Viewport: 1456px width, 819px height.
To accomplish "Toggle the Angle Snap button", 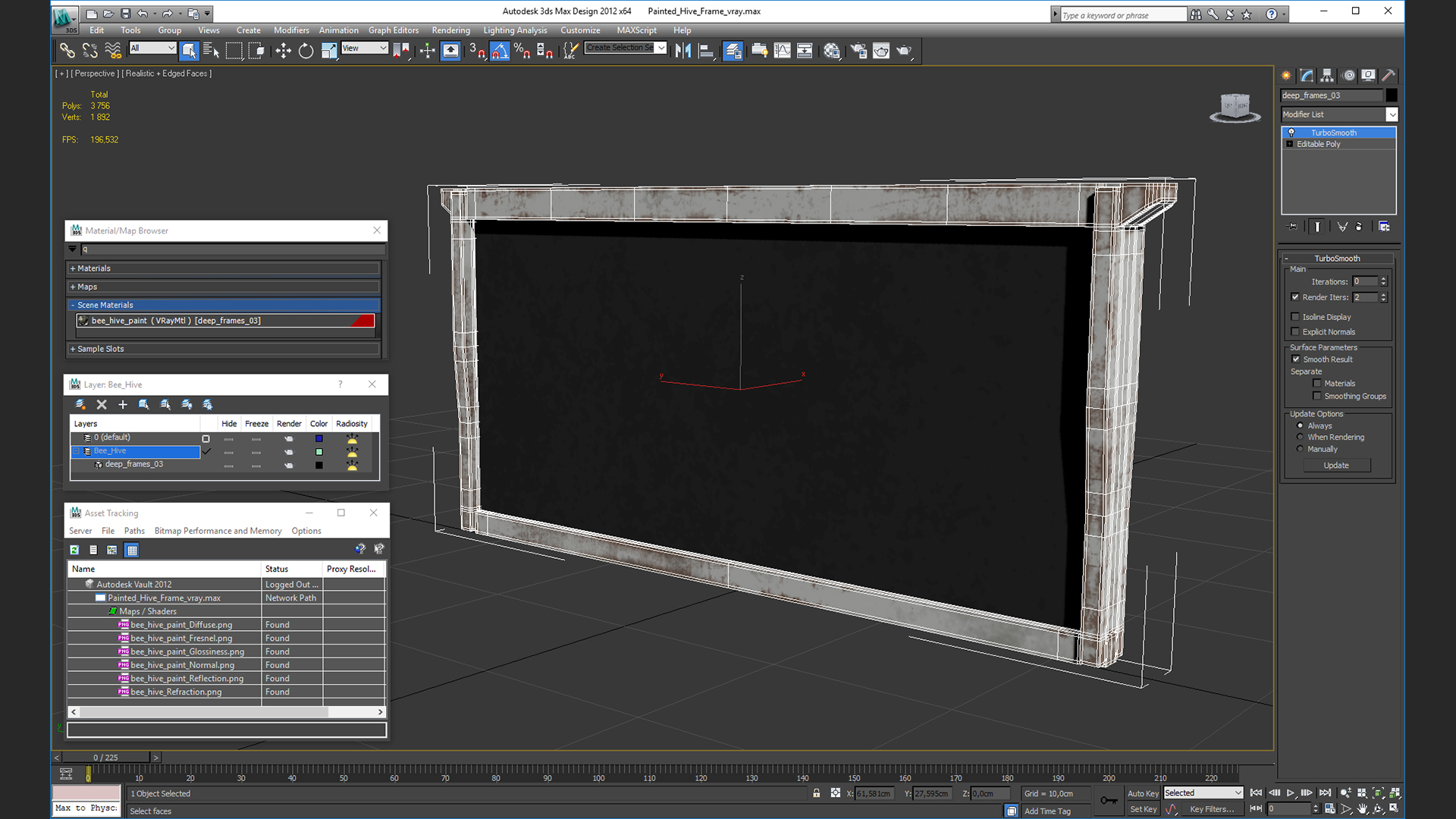I will 500,51.
